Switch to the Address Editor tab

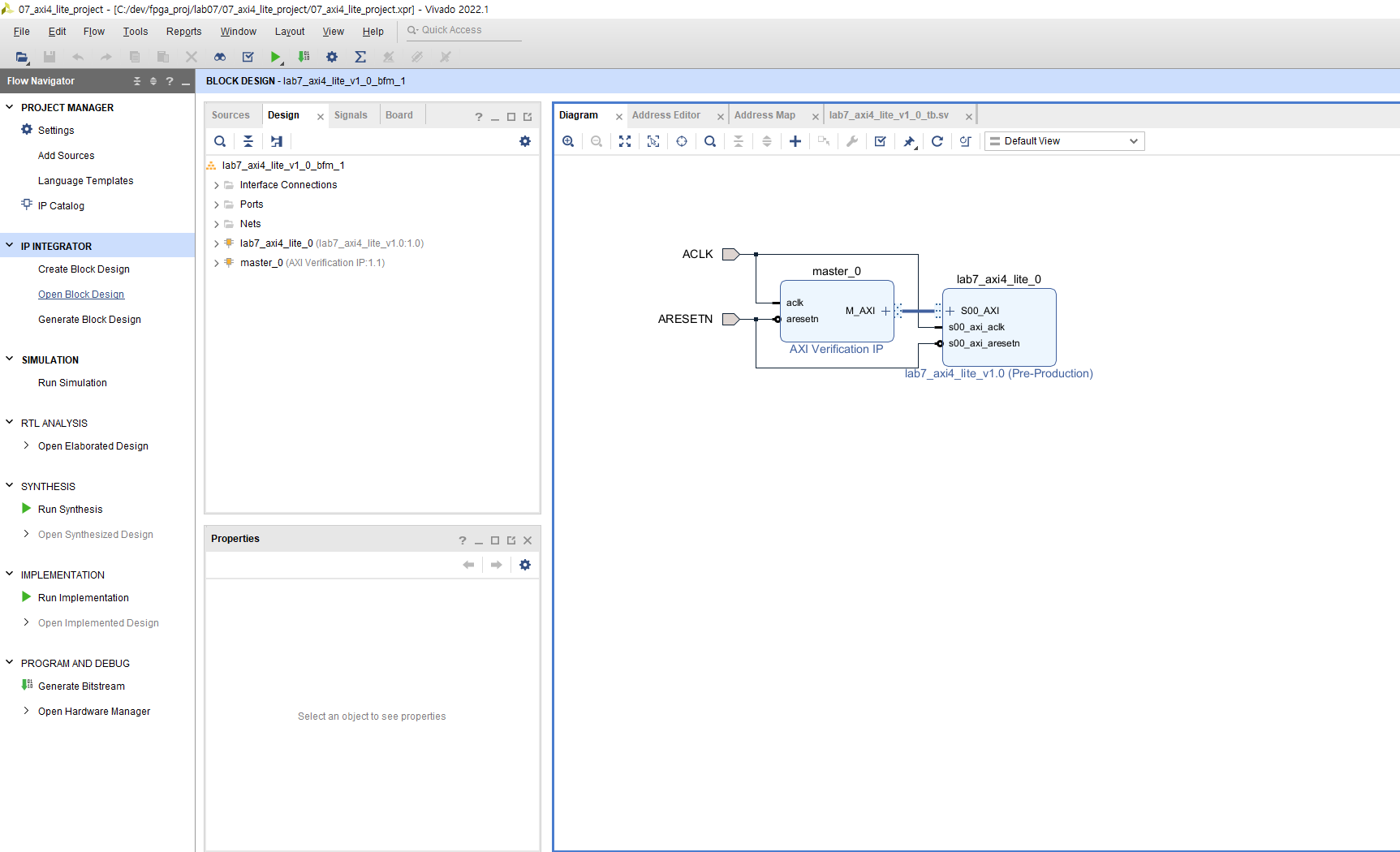[666, 115]
